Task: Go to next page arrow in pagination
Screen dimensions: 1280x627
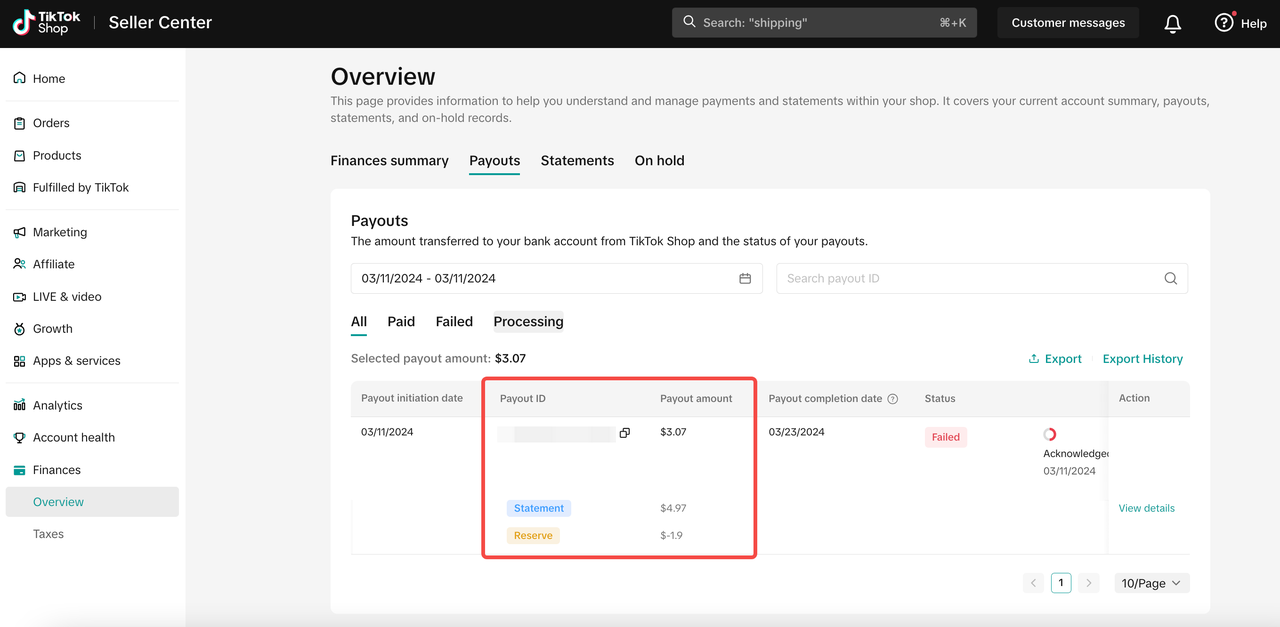Action: tap(1089, 583)
